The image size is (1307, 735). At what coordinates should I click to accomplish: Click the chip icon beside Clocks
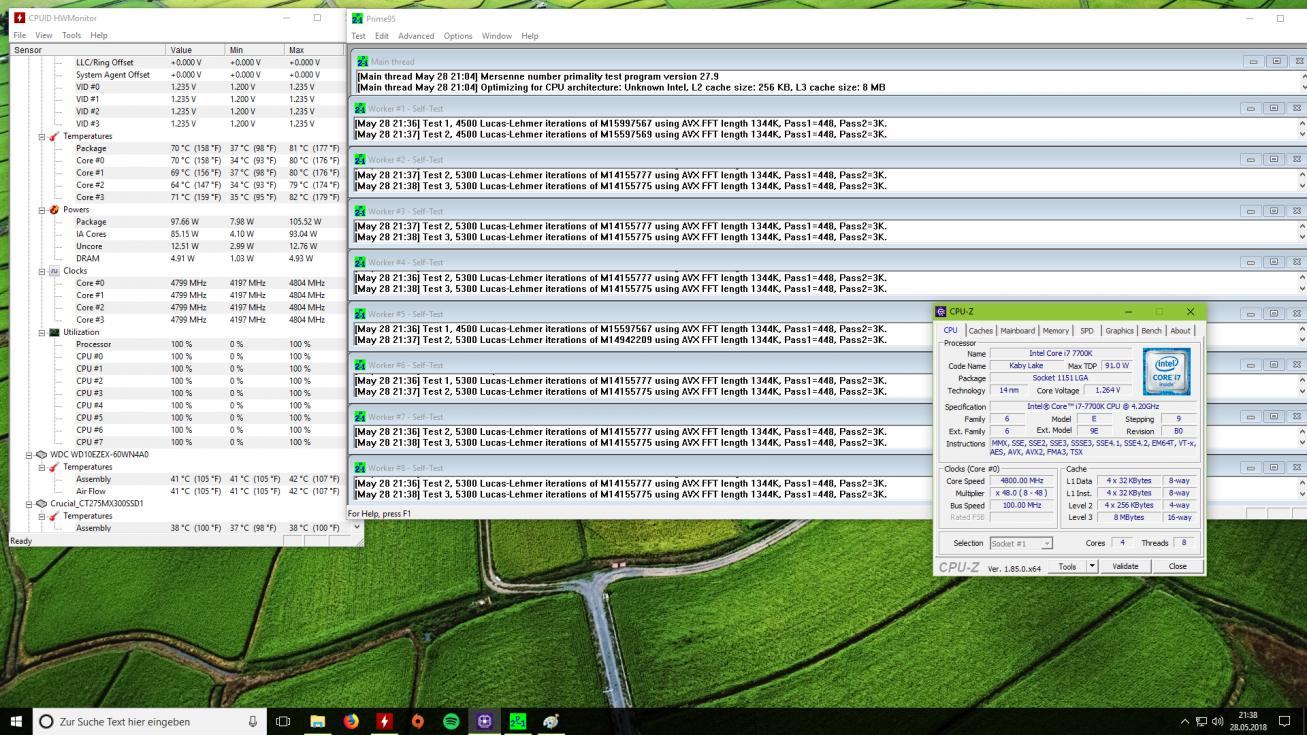(55, 271)
